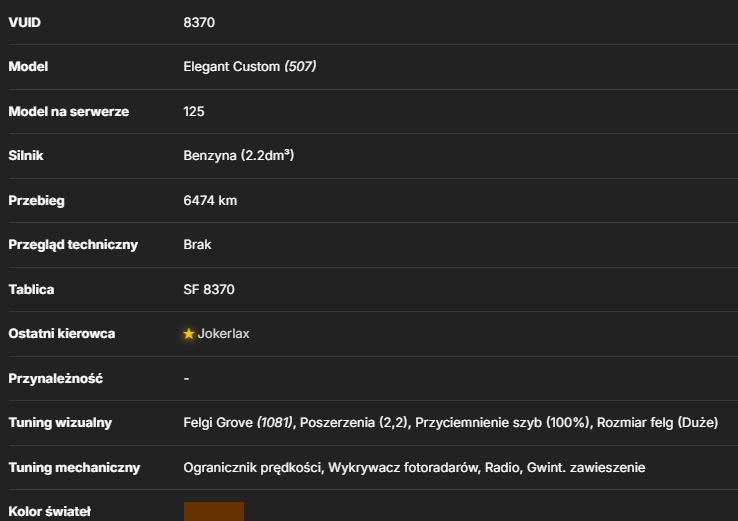Image resolution: width=738 pixels, height=521 pixels.
Task: Click the Przegląd techniczny value Brak
Action: click(x=197, y=245)
